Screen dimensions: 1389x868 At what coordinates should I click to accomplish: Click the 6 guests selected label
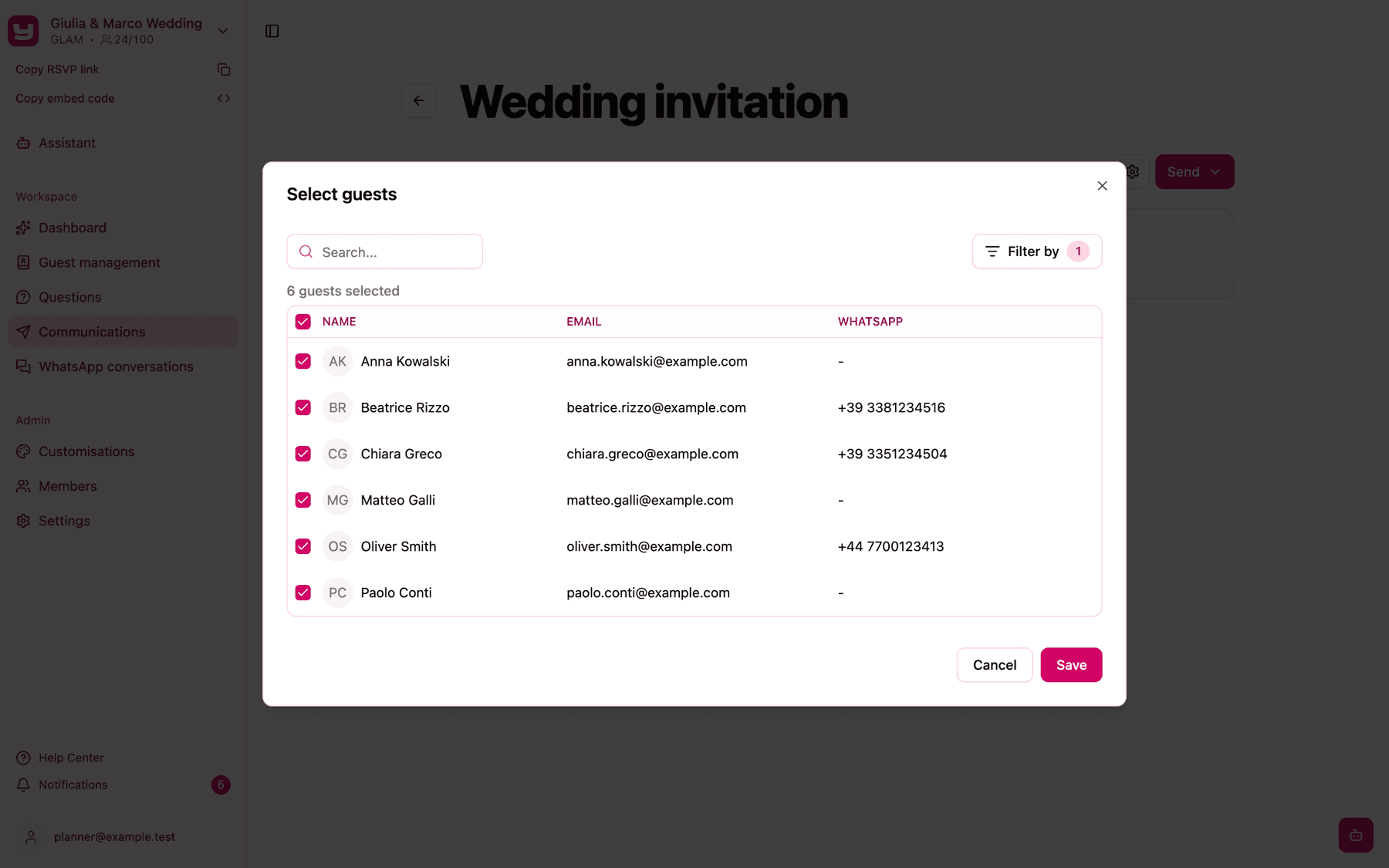pyautogui.click(x=343, y=291)
